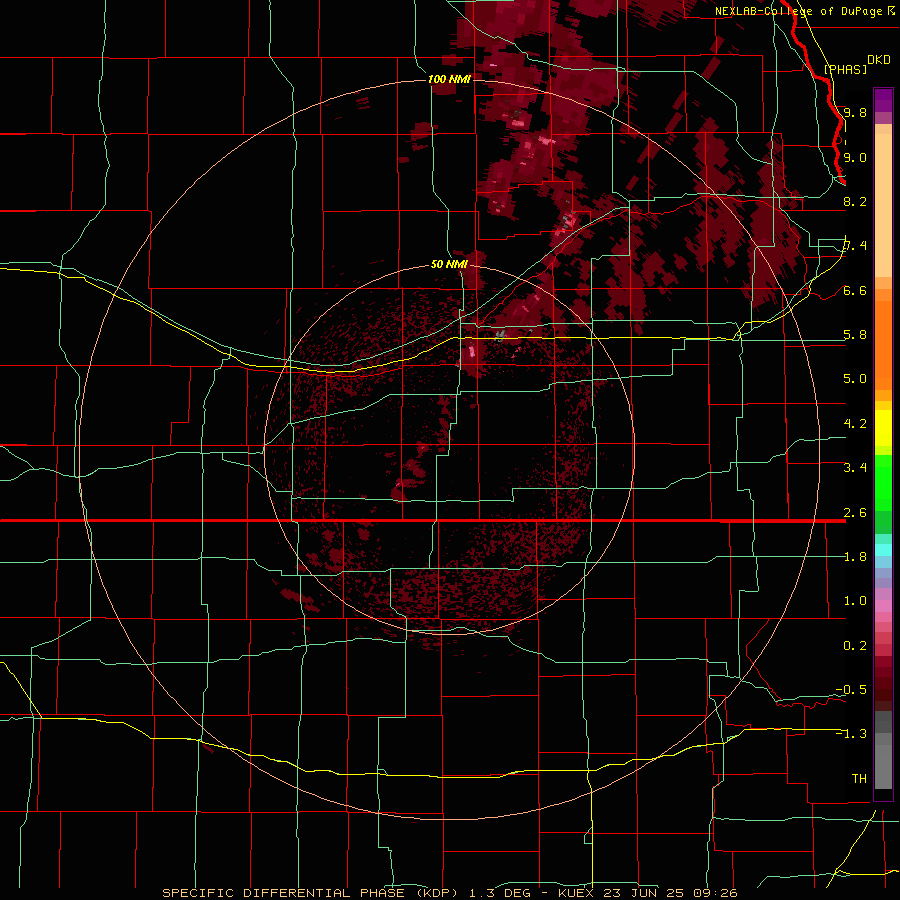Click the 0.2 value on the scale
900x900 pixels.
click(855, 646)
